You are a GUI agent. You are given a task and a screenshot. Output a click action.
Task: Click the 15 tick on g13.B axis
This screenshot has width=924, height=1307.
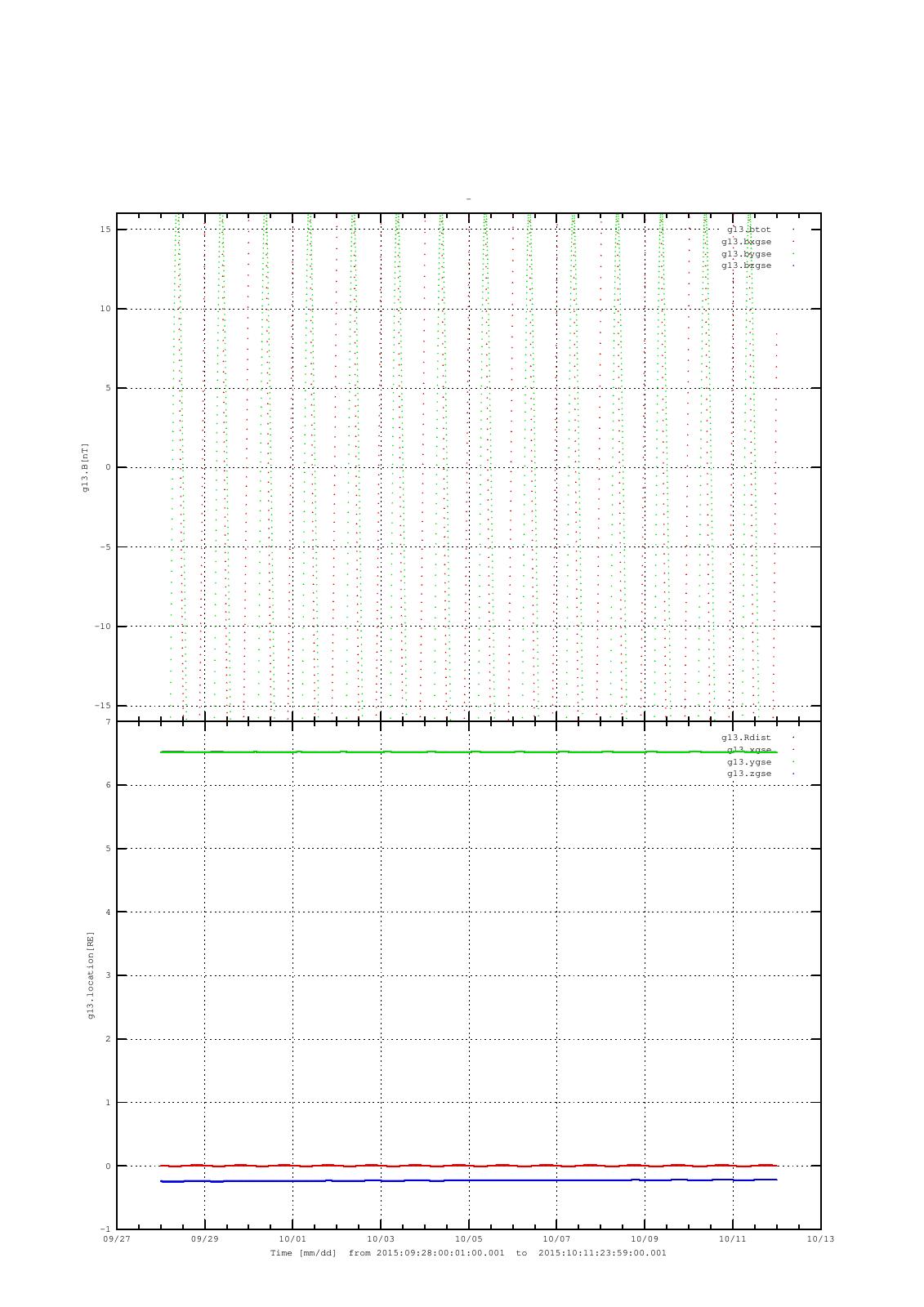(105, 230)
